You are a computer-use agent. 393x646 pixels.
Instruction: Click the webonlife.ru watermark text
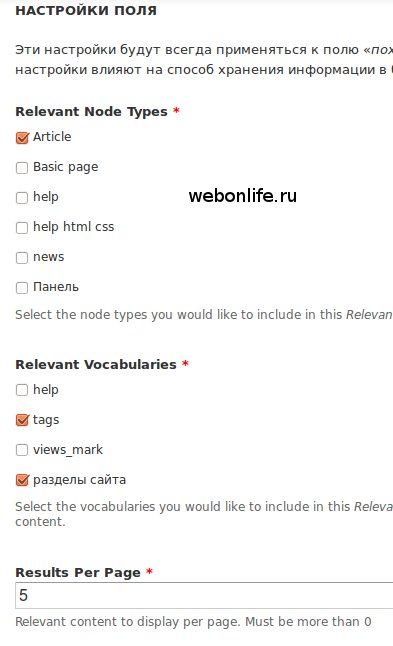click(243, 196)
